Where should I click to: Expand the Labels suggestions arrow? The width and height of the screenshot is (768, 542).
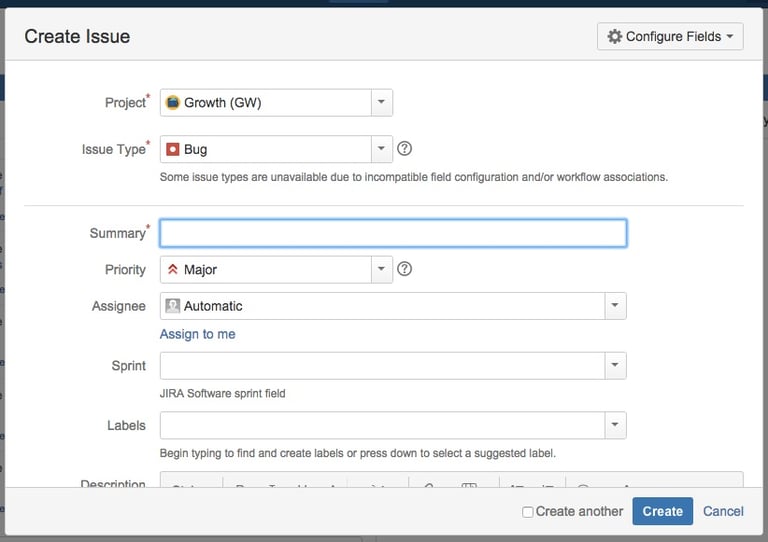tap(615, 426)
